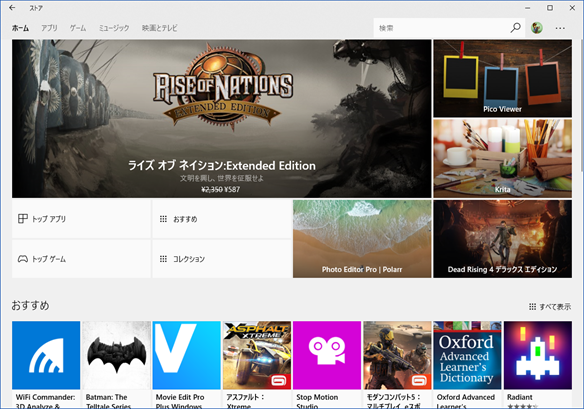Open the Asphalt Xtreme game icon
The width and height of the screenshot is (584, 409).
[x=257, y=355]
